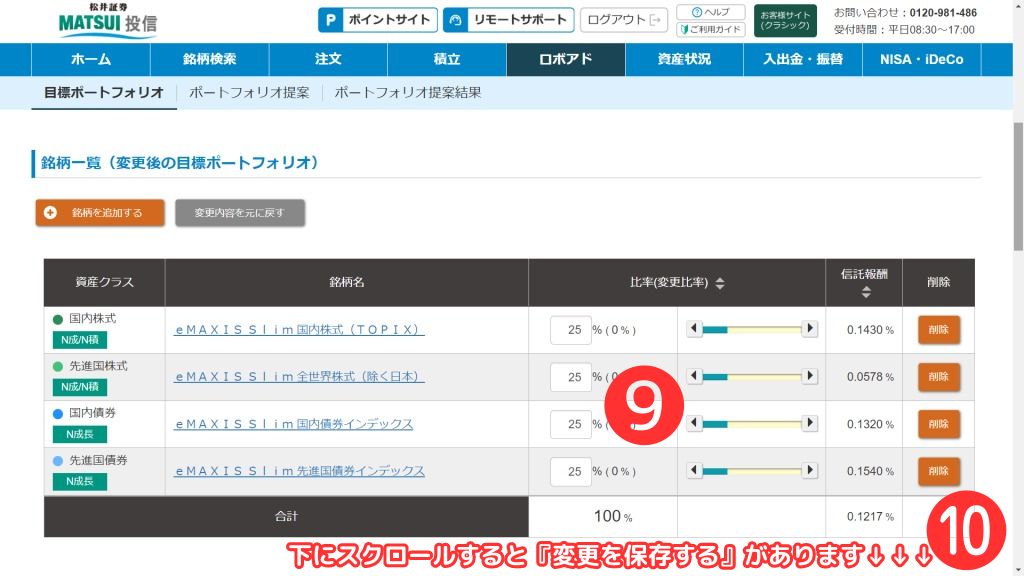Click N成/N積 tag under 先進国株式
This screenshot has width=1024, height=576.
pos(80,387)
